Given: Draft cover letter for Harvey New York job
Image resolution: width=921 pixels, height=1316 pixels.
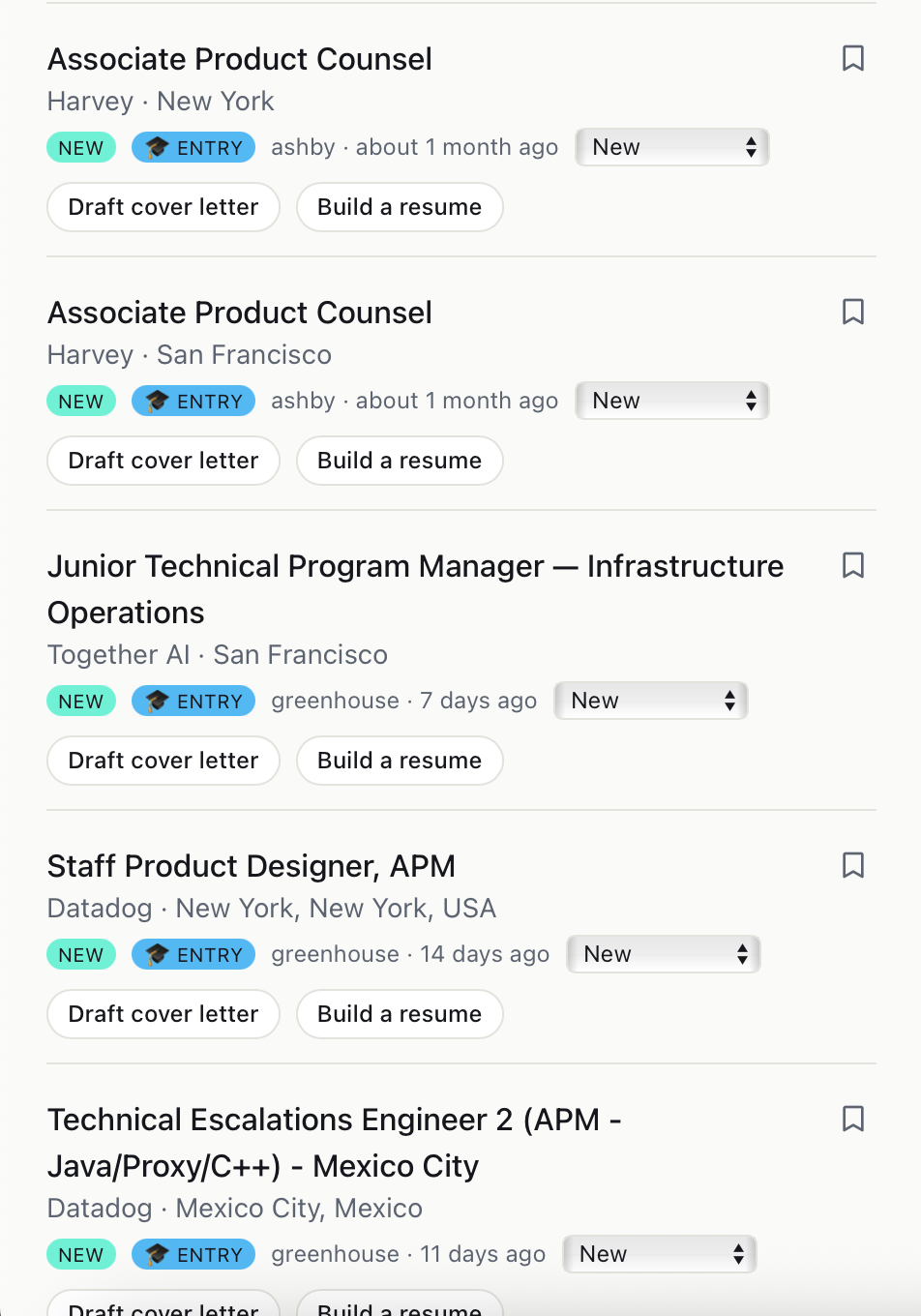Looking at the screenshot, I should (x=163, y=207).
